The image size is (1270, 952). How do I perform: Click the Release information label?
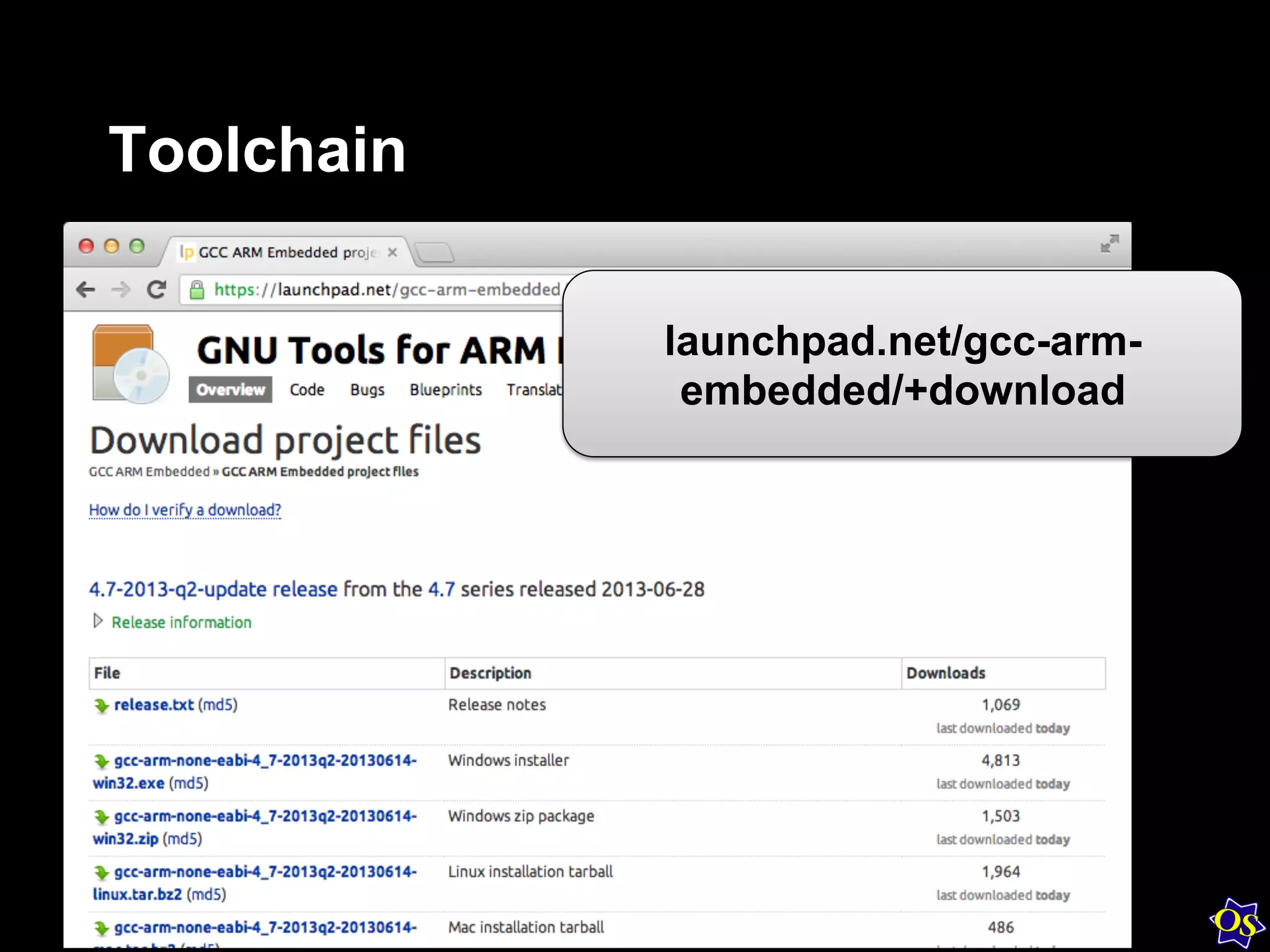(x=182, y=622)
